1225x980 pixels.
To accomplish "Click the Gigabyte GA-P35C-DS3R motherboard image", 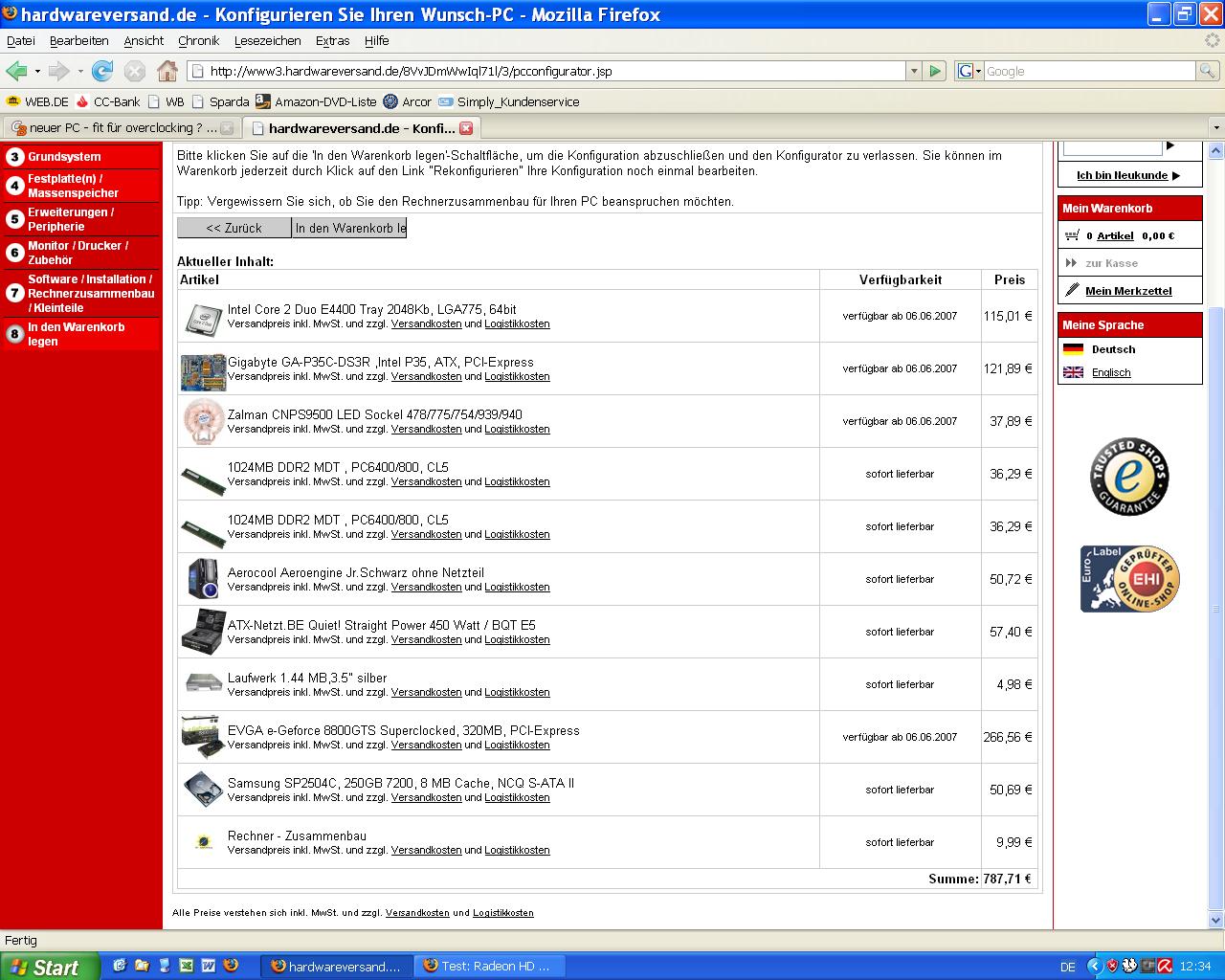I will (x=203, y=371).
